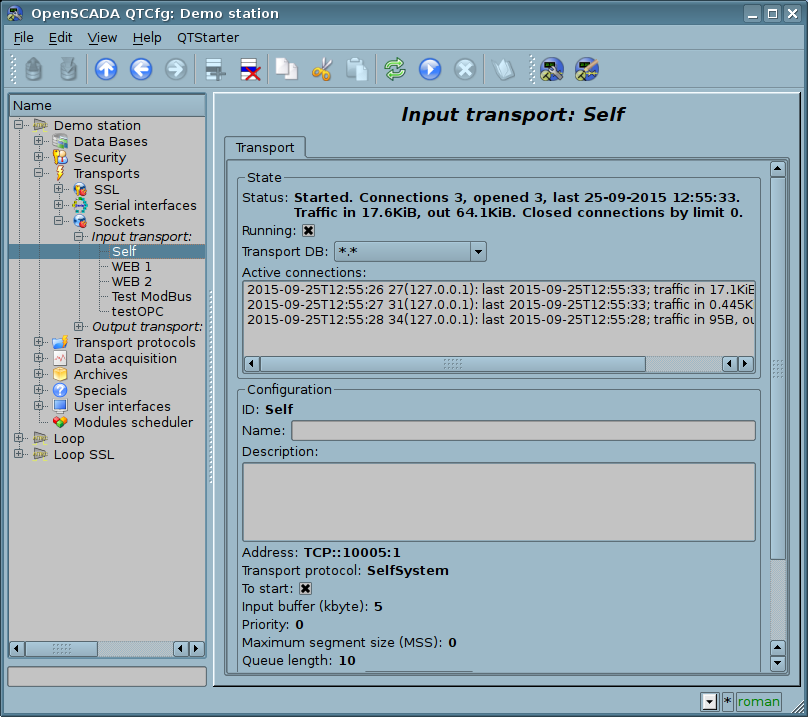Click the Transports lightning icon

click(x=60, y=173)
